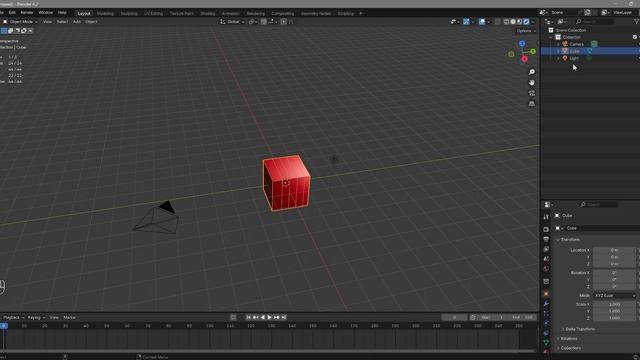Click the timeline current frame field

pyautogui.click(x=454, y=317)
